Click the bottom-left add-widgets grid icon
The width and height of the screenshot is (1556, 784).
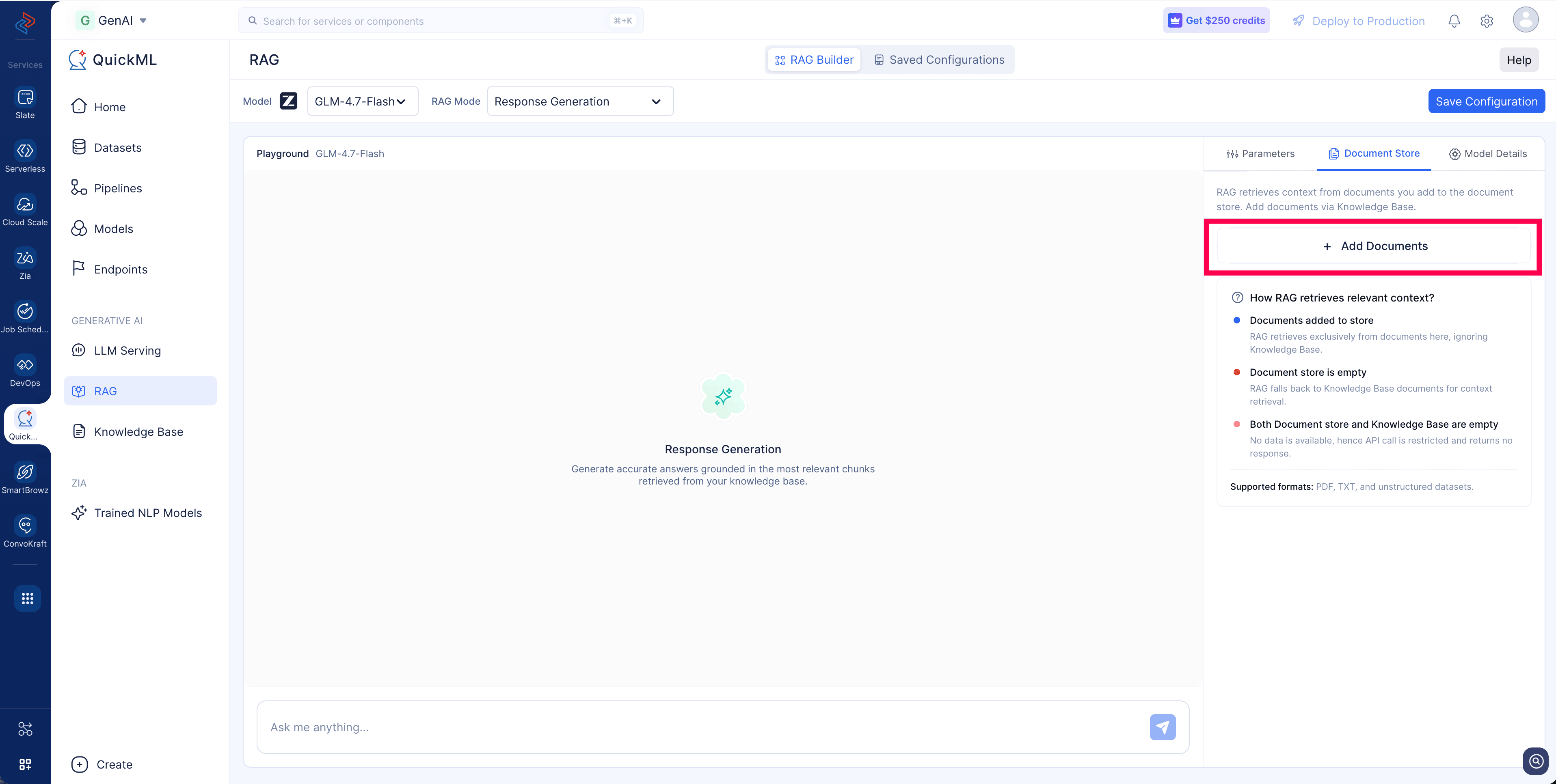pyautogui.click(x=25, y=764)
